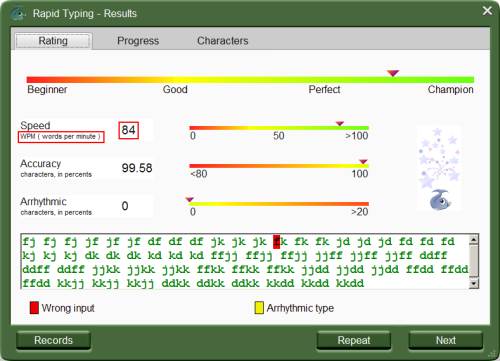Click the Speed gauge marker triangle

340,124
